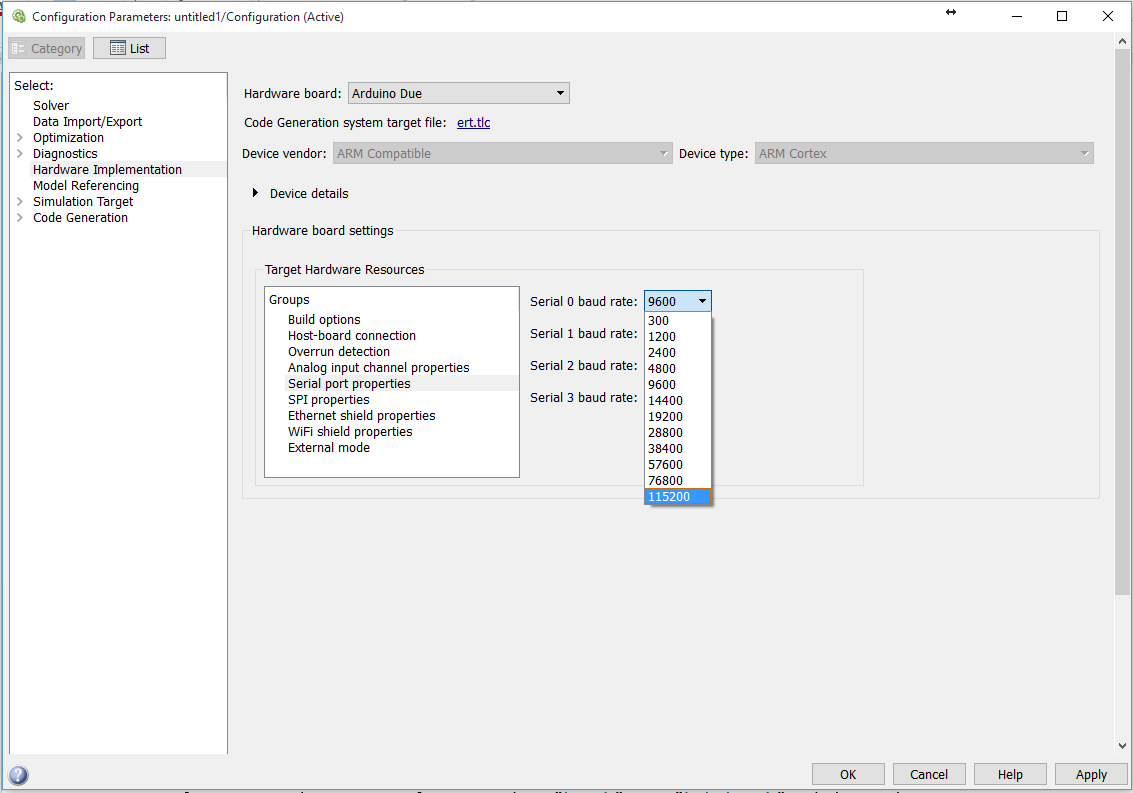Click the down arrow on the scrollbar

coord(1122,744)
